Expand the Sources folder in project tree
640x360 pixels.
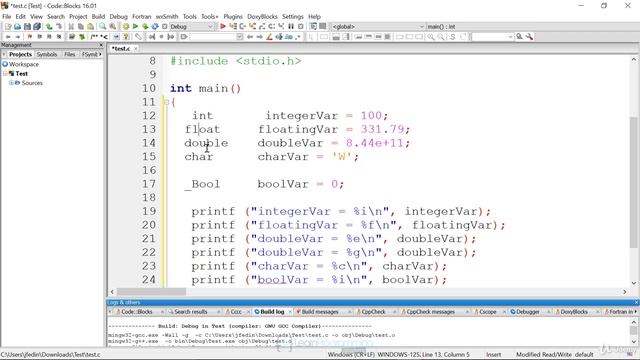point(11,83)
